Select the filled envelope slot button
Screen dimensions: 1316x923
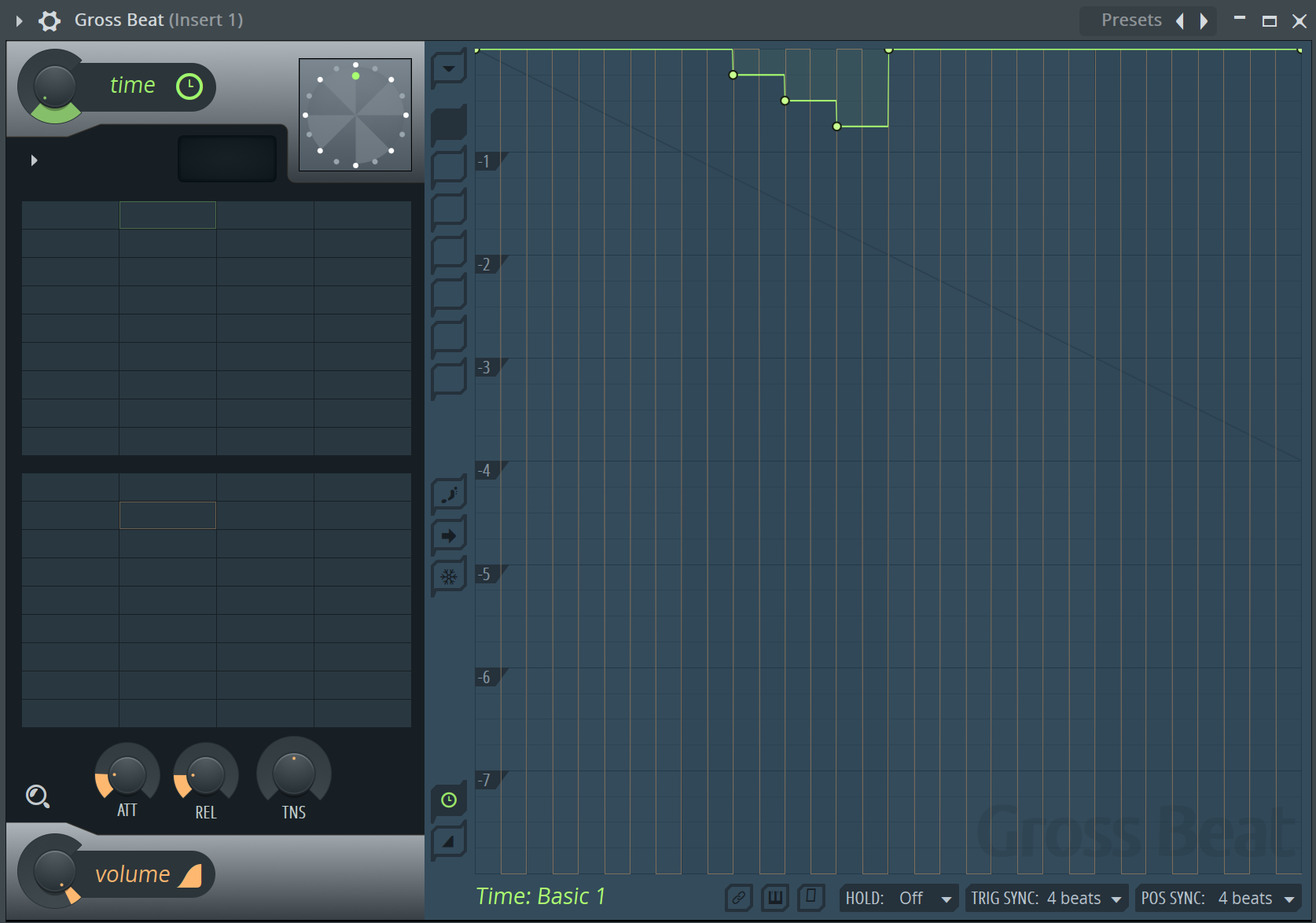449,124
